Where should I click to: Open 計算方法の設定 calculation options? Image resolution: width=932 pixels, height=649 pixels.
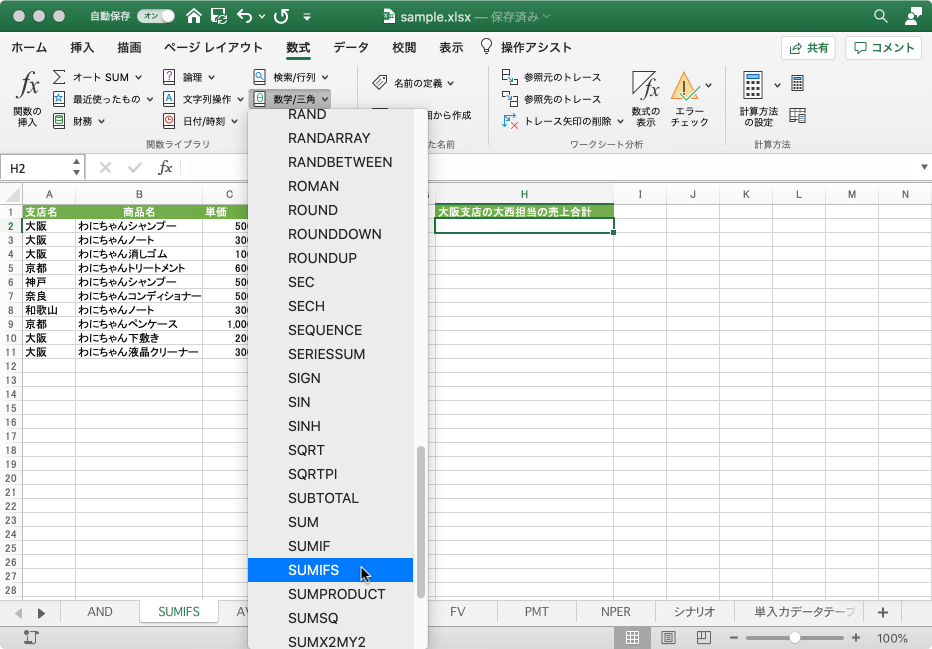758,99
